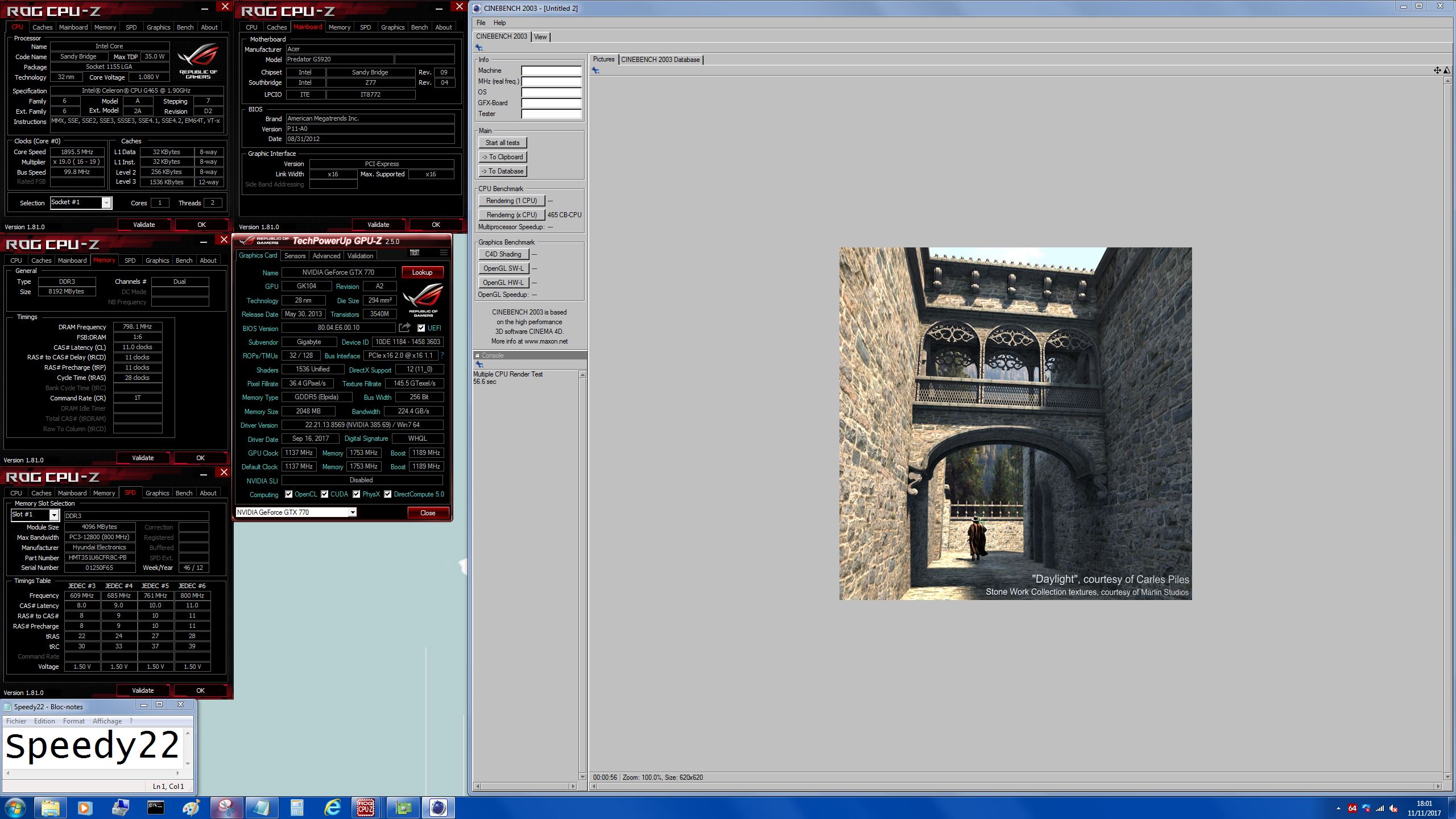Viewport: 1456px width, 819px height.
Task: Launch Internet Explorer from the taskbar
Action: tap(332, 808)
